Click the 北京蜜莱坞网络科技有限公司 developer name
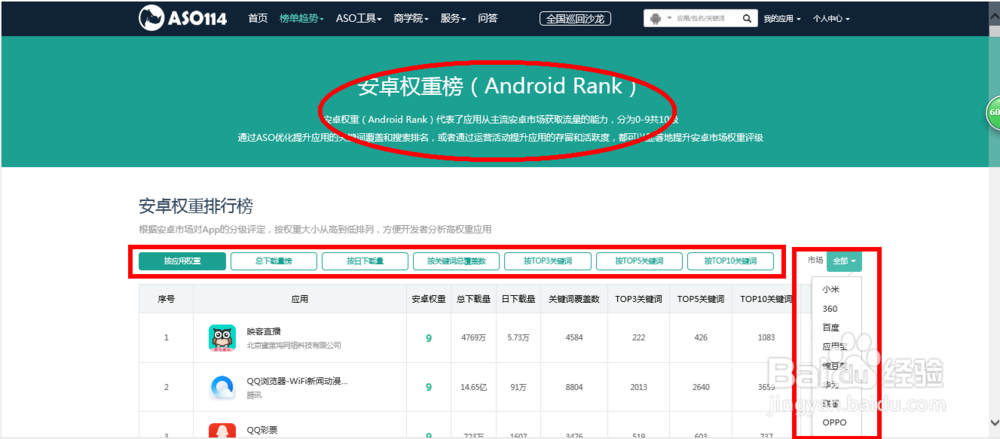The height and width of the screenshot is (439, 1000). [294, 345]
